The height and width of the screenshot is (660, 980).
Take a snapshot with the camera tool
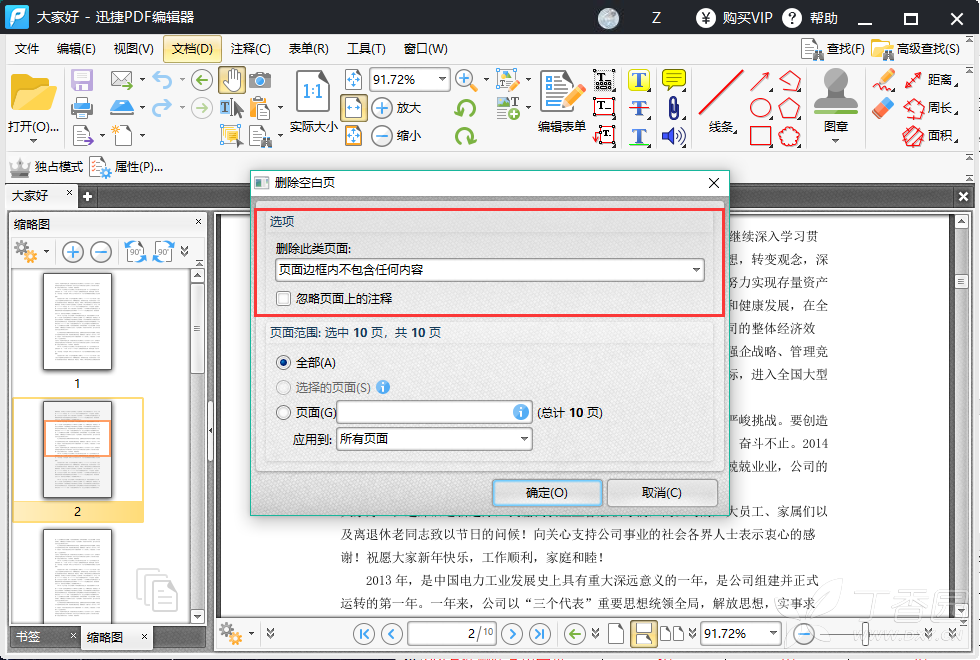point(260,80)
